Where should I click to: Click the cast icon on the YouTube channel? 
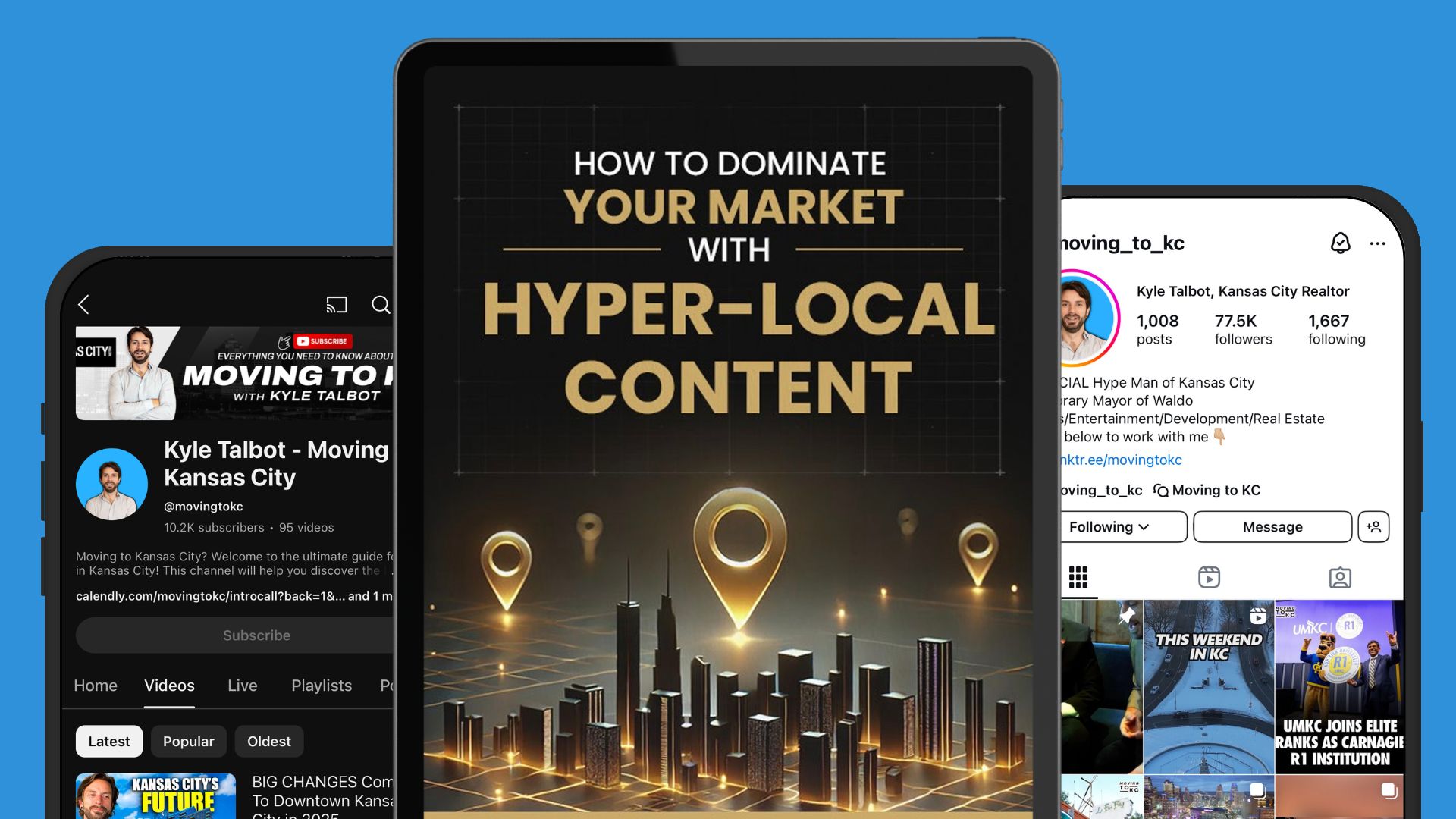tap(337, 305)
